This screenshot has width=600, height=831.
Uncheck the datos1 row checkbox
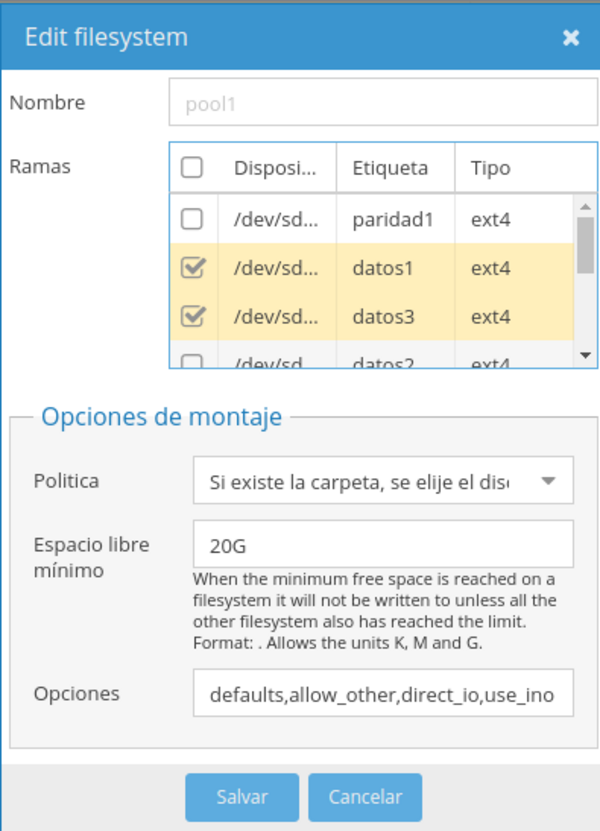[x=192, y=268]
